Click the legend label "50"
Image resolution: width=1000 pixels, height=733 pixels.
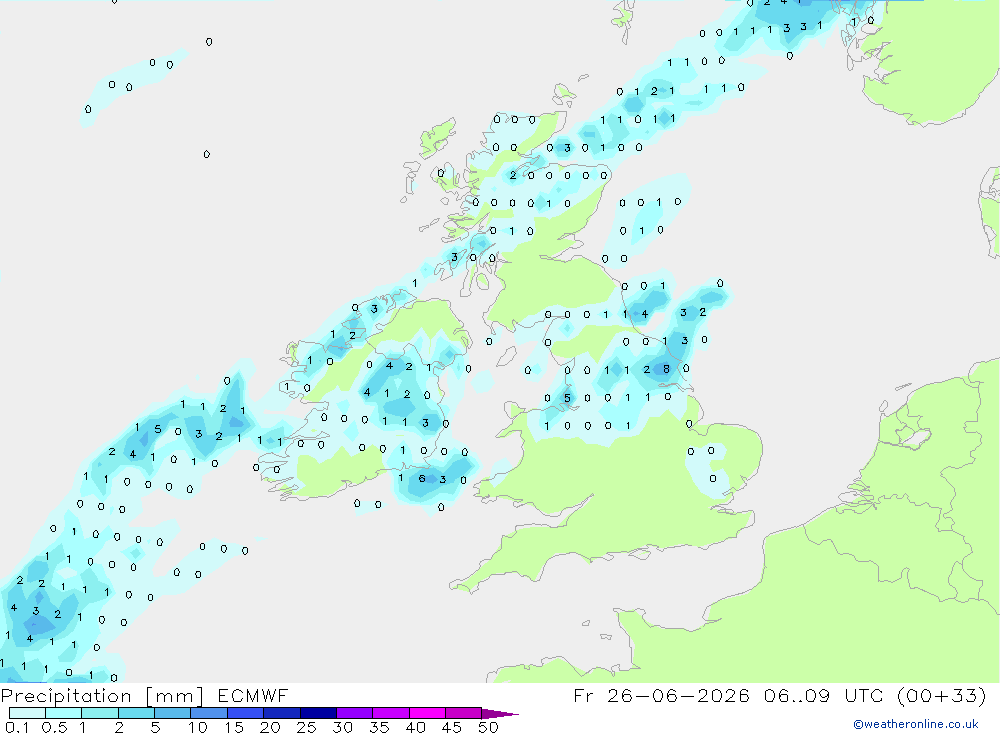(x=488, y=727)
